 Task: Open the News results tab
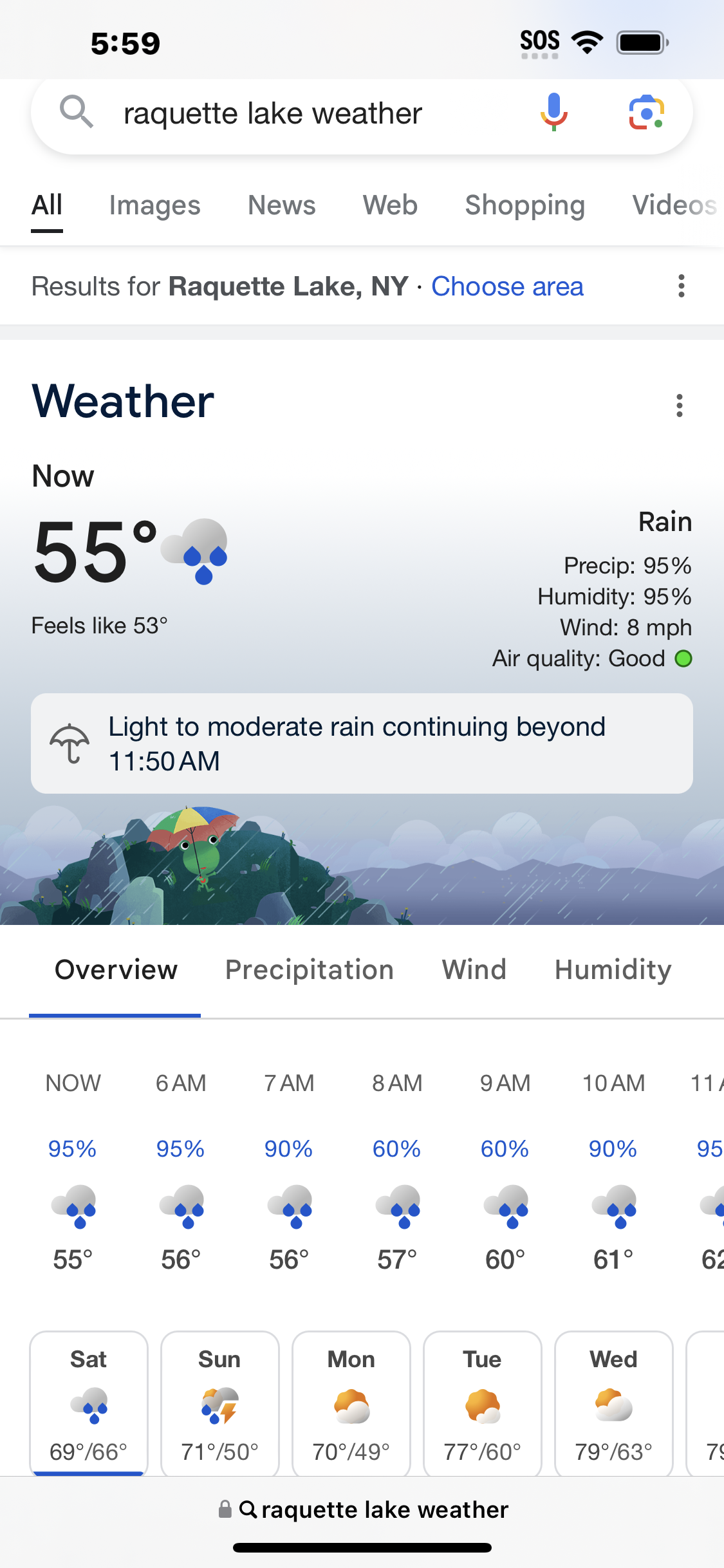pos(282,205)
